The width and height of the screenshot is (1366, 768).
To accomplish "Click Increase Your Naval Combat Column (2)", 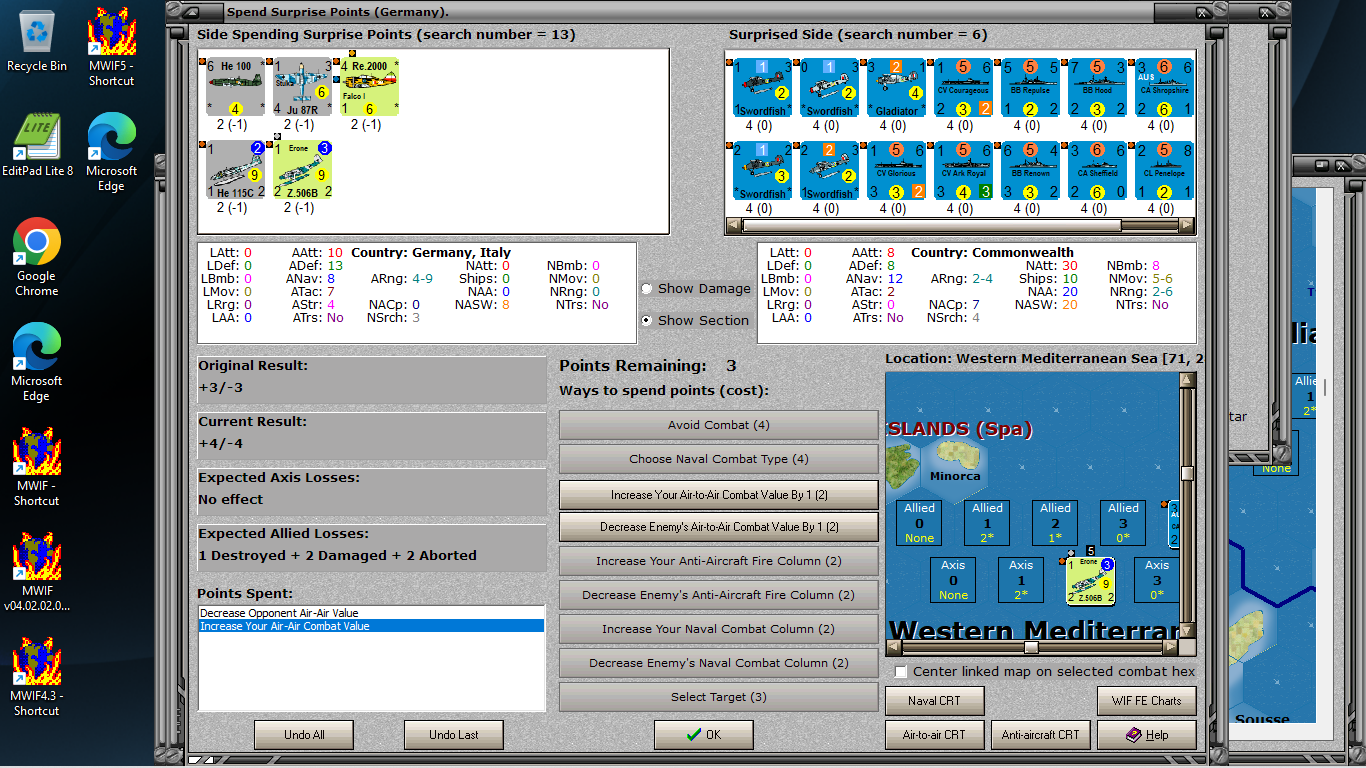I will pos(718,629).
